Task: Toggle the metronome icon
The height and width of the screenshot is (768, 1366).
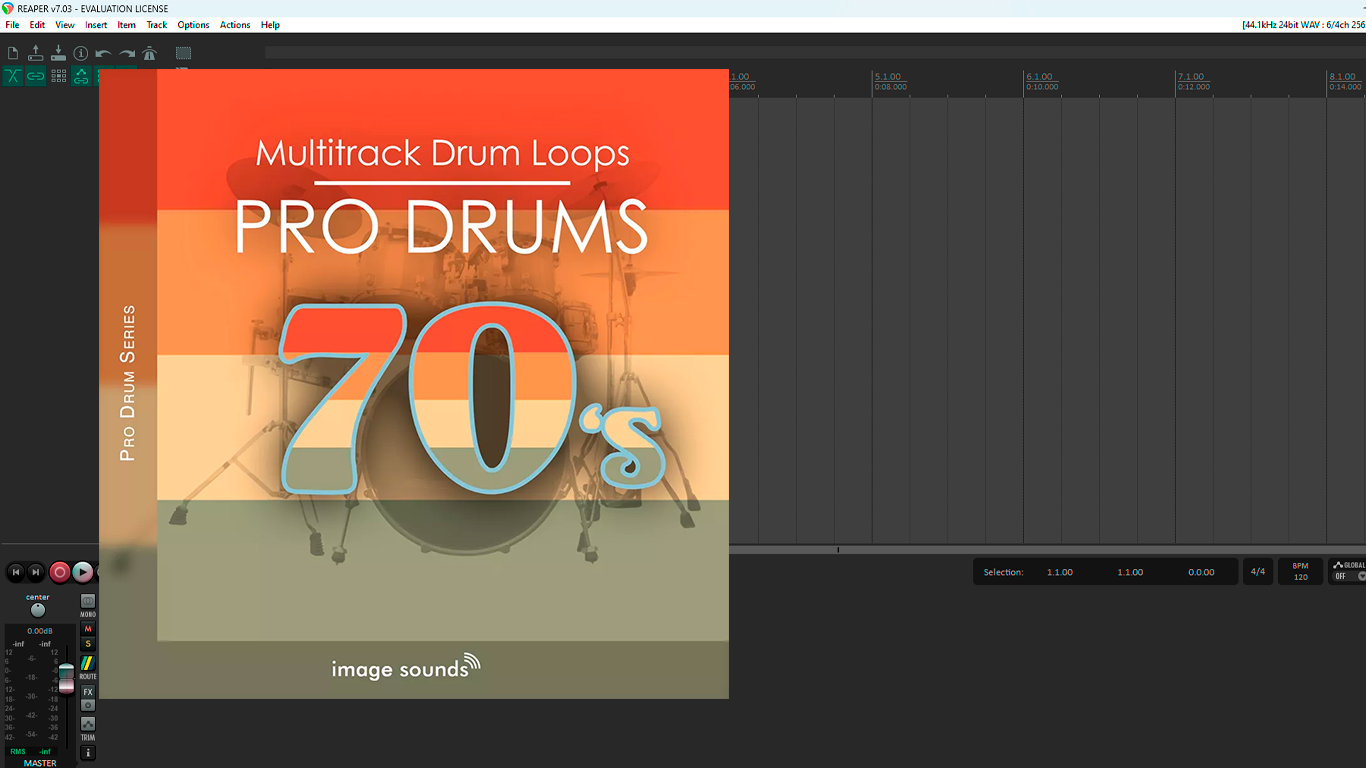Action: 150,53
